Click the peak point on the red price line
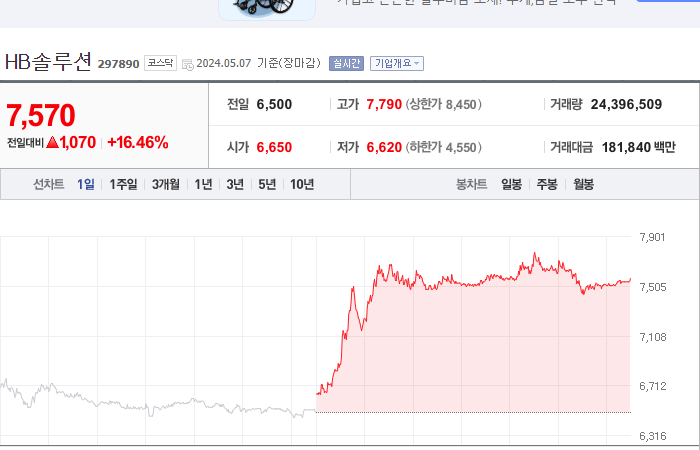 [535, 254]
